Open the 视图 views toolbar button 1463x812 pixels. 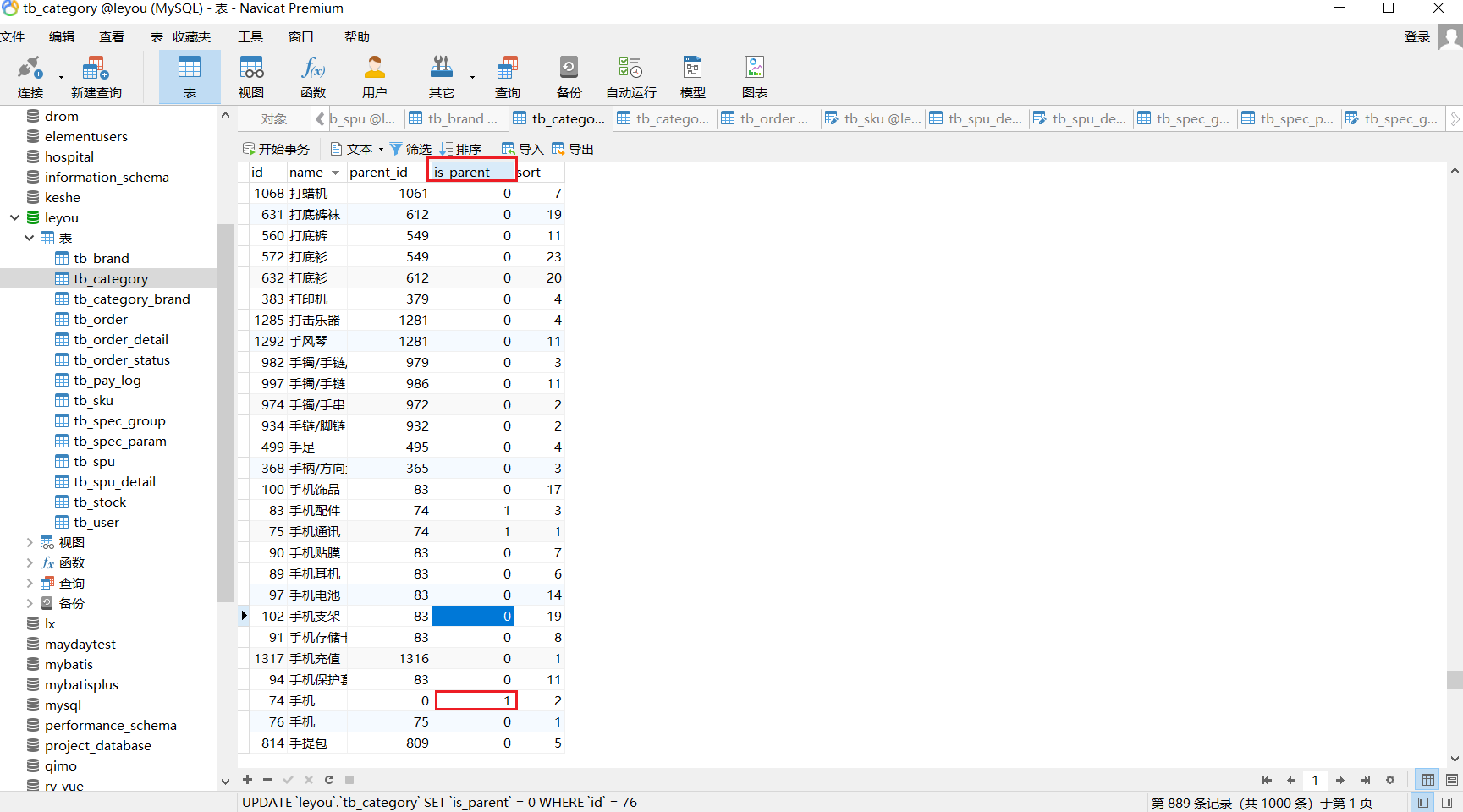tap(251, 77)
